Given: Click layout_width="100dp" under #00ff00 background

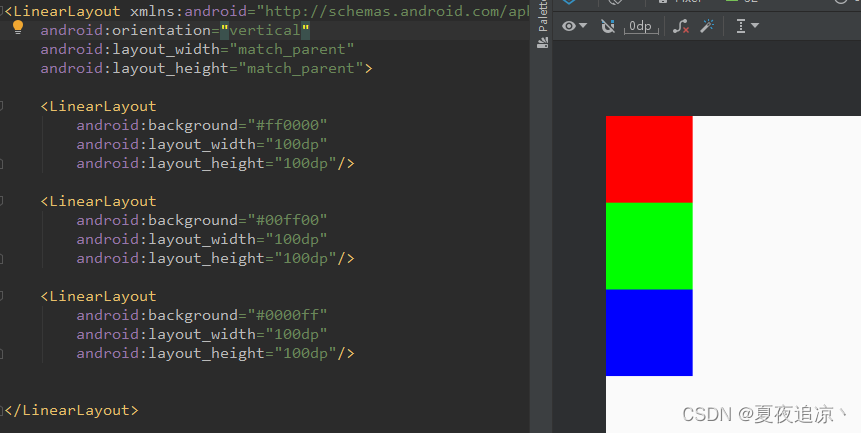Looking at the screenshot, I should click(x=202, y=239).
